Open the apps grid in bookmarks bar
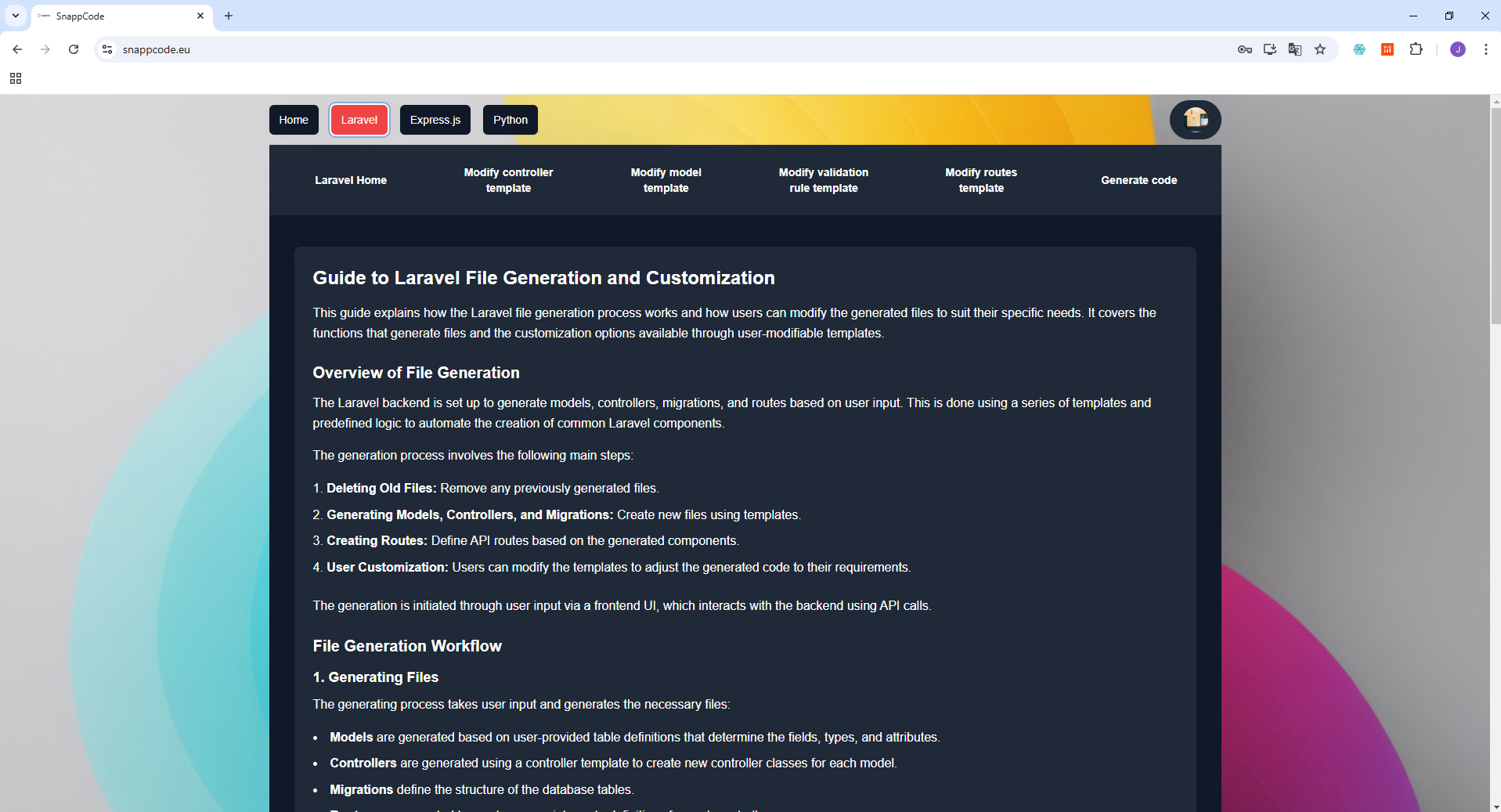Image resolution: width=1501 pixels, height=812 pixels. click(16, 78)
